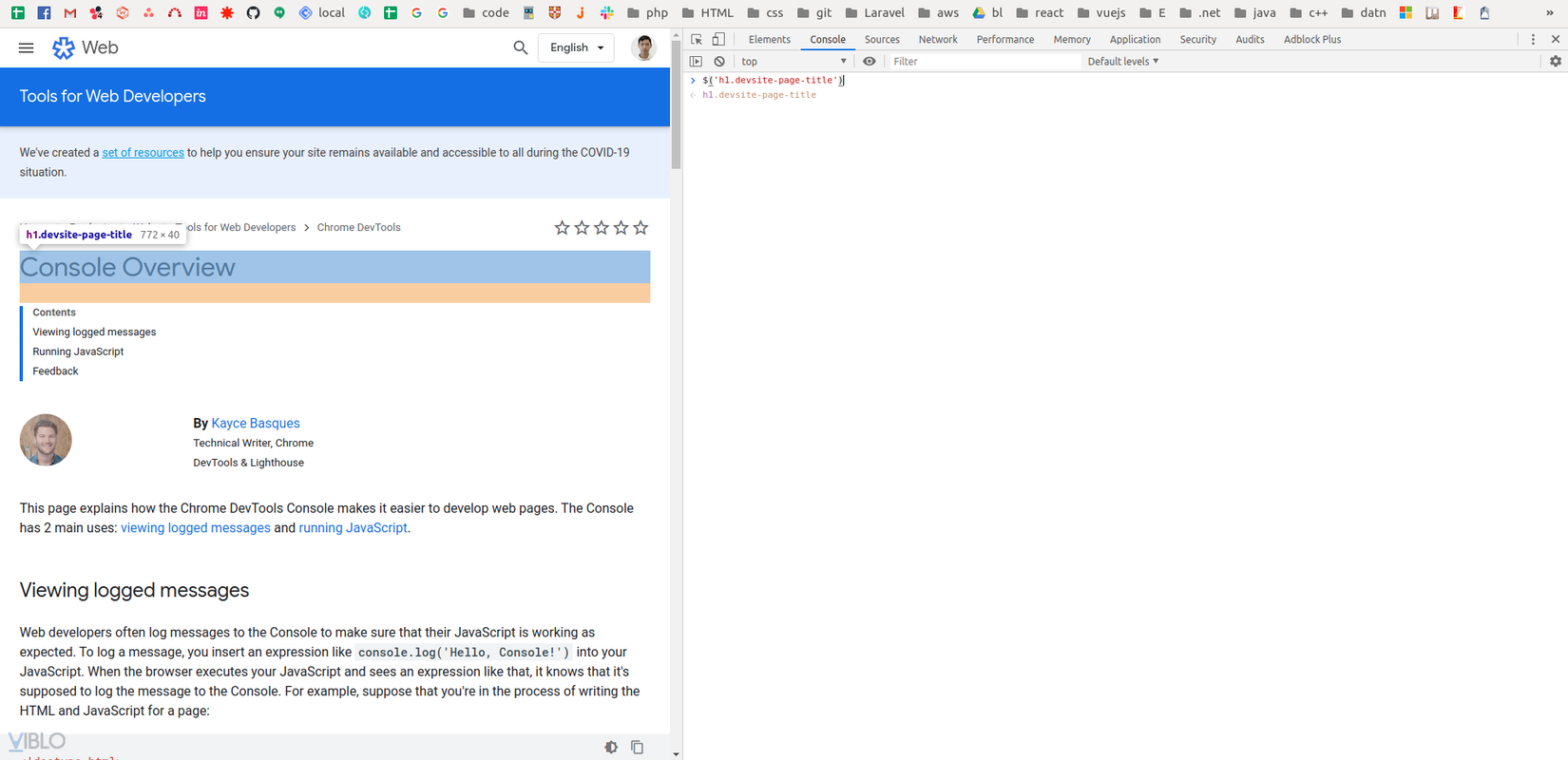Open the 'vuejs' bookmarks folder
The width and height of the screenshot is (1568, 760).
(x=1100, y=13)
